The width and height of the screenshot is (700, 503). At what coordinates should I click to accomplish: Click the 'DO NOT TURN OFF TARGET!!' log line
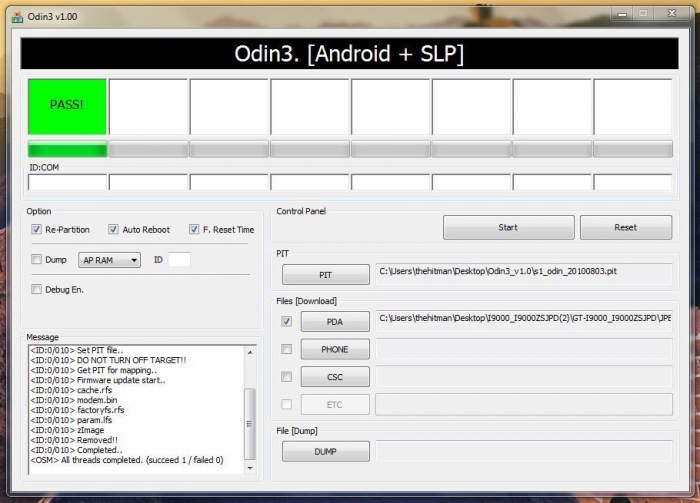pyautogui.click(x=108, y=360)
